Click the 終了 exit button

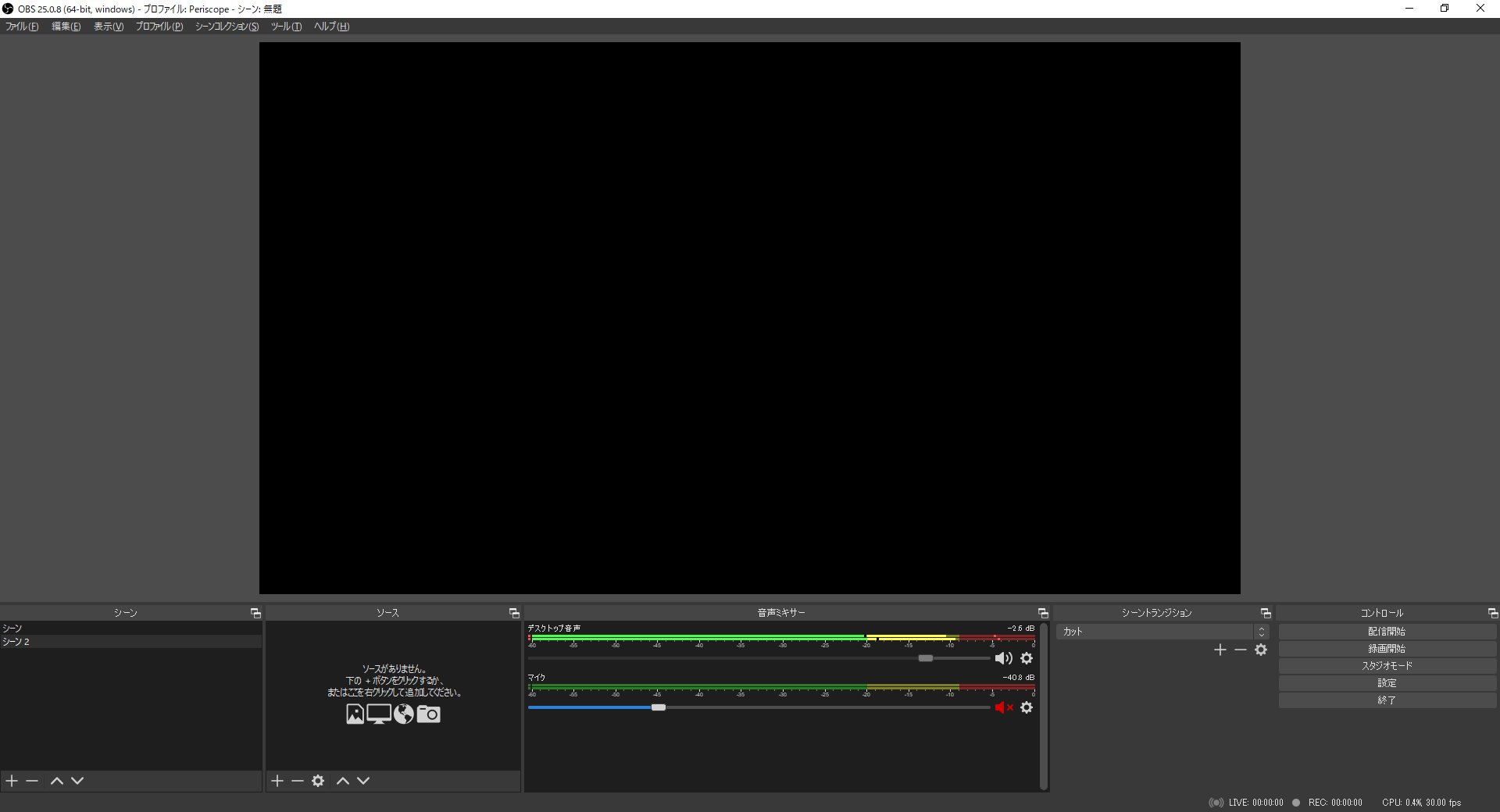coord(1387,700)
